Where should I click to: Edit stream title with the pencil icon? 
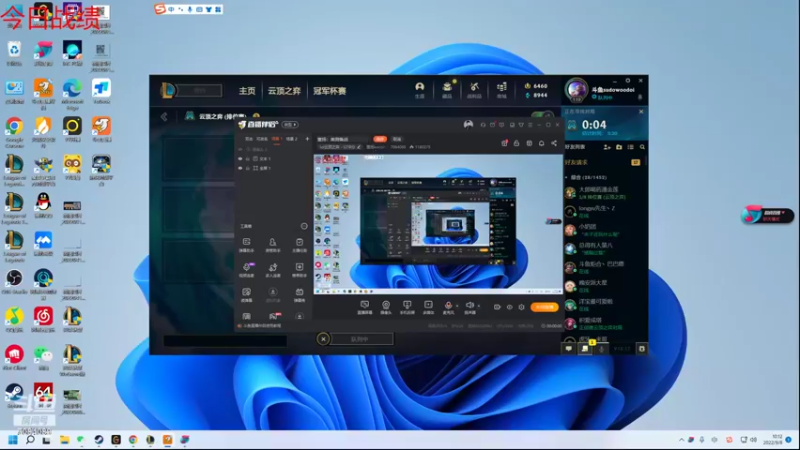click(359, 147)
